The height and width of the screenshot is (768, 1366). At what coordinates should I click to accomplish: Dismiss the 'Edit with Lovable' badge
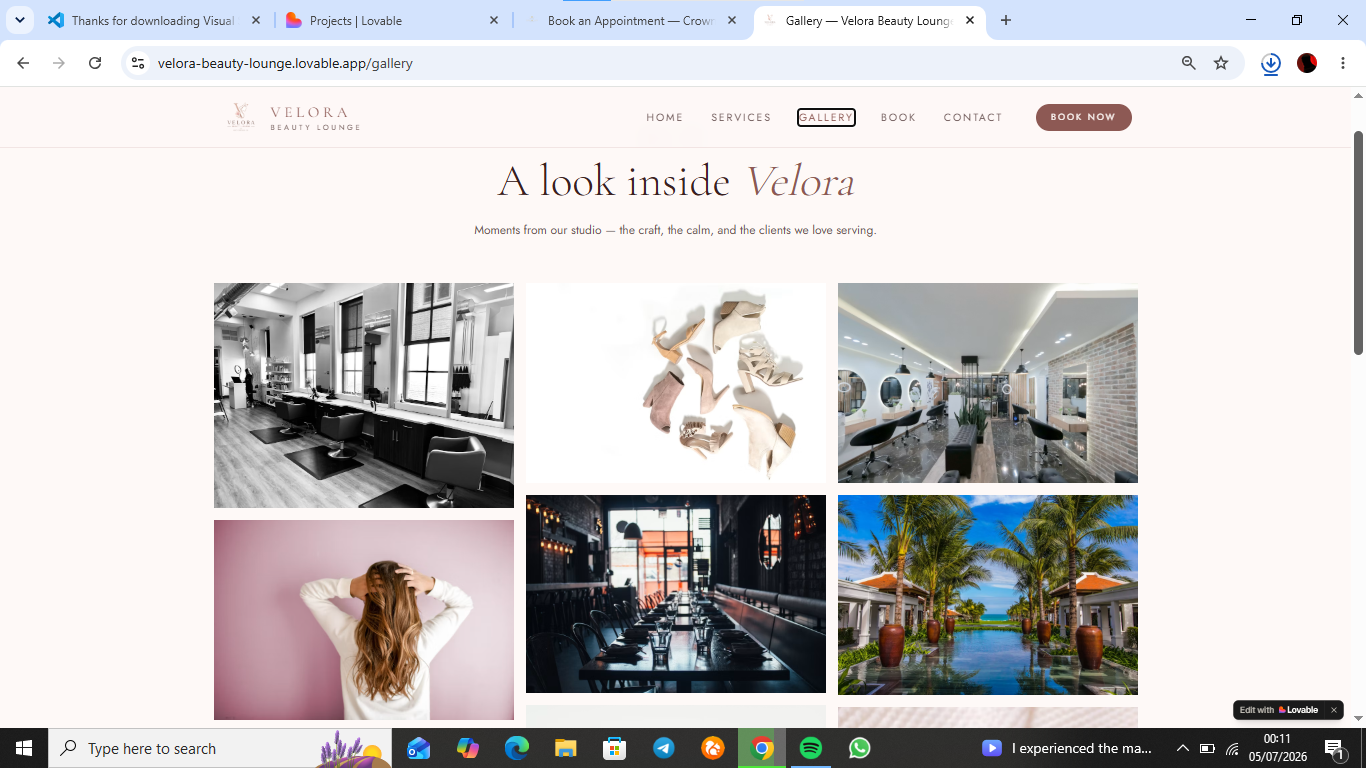(x=1333, y=710)
